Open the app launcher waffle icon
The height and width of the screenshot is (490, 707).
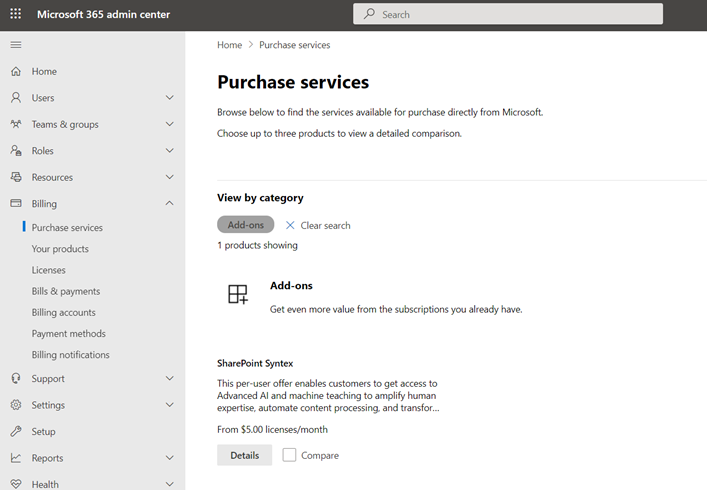click(15, 14)
